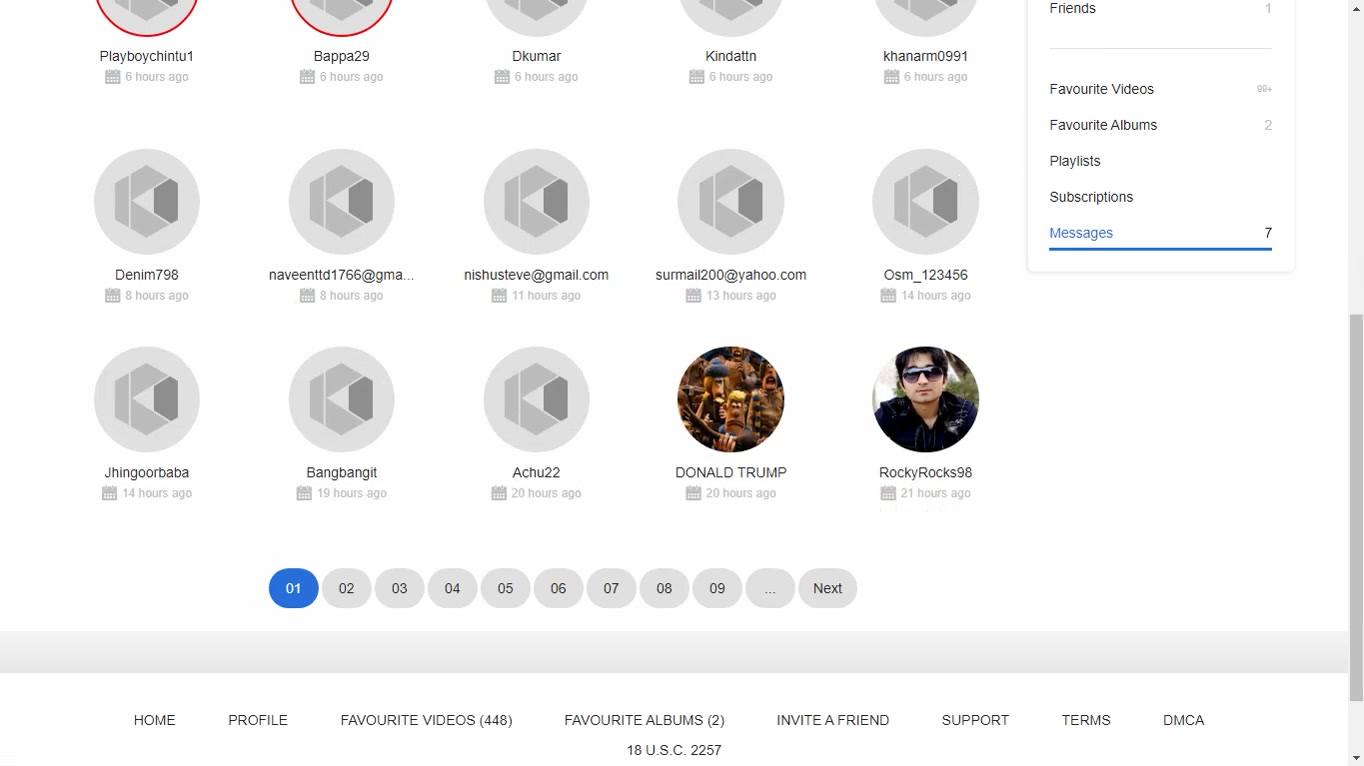This screenshot has width=1364, height=766.
Task: Click the avatar above surmail200@yahoo.com
Action: click(731, 202)
